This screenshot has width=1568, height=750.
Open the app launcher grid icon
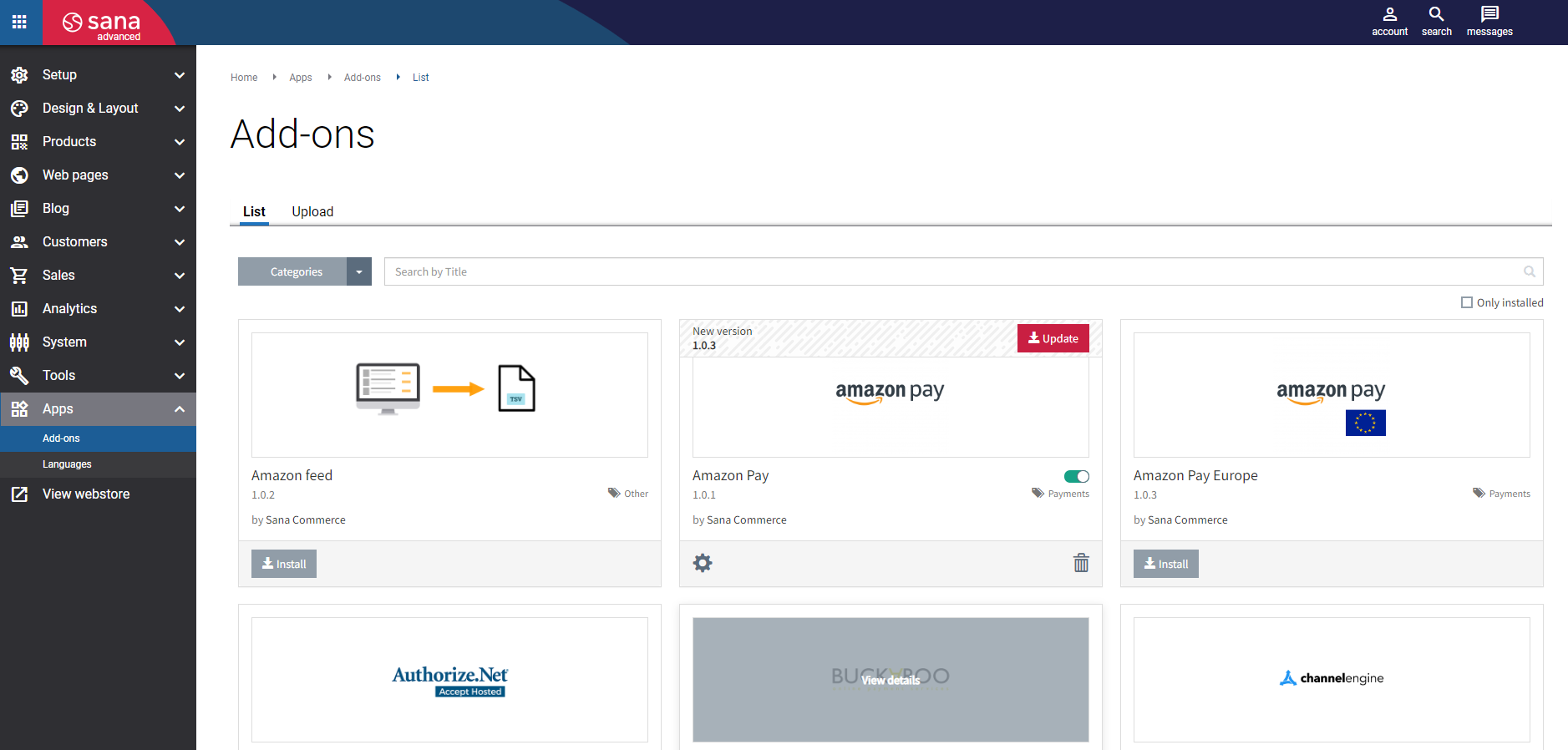(19, 22)
